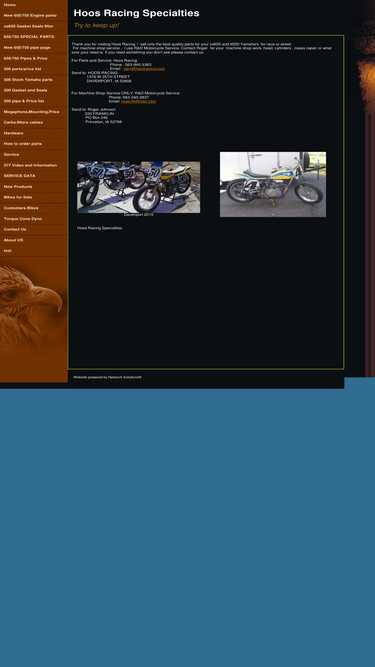Open 277 Video and information page

point(34,165)
